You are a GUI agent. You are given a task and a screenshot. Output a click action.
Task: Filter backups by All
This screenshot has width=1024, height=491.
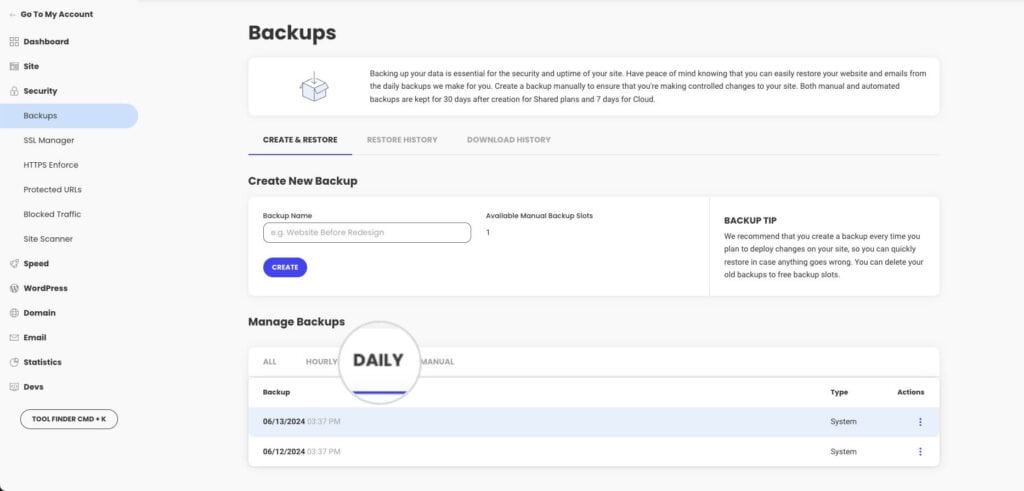[270, 362]
